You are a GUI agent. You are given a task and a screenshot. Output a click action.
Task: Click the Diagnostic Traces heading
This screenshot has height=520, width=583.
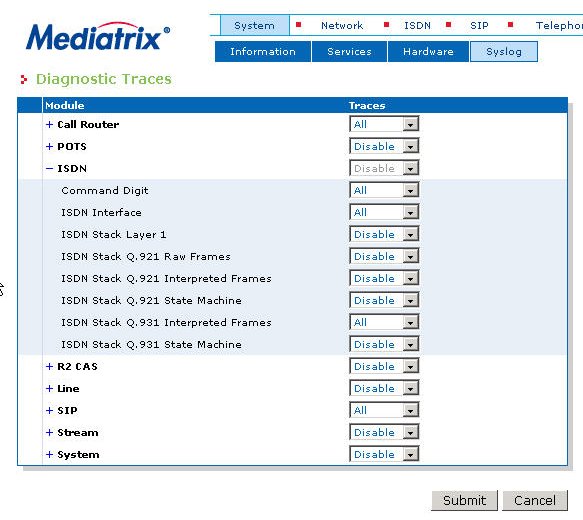click(104, 79)
